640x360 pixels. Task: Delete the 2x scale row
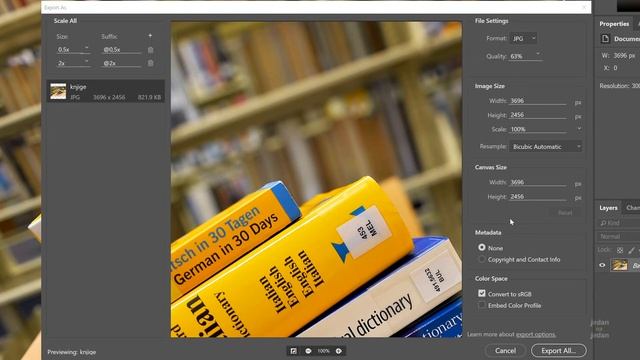151,63
